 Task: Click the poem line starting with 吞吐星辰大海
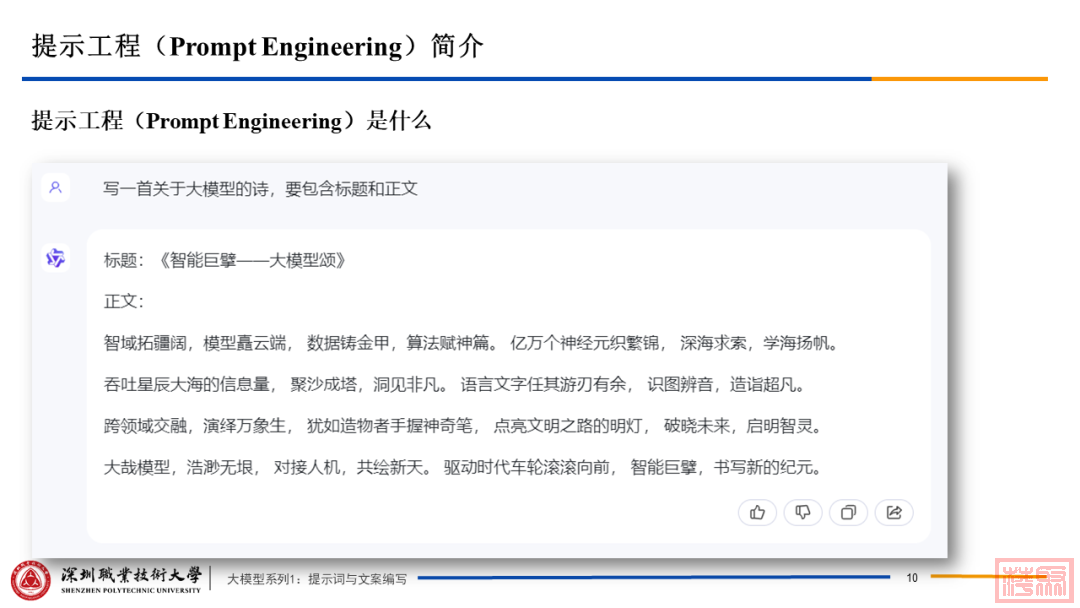coord(455,385)
